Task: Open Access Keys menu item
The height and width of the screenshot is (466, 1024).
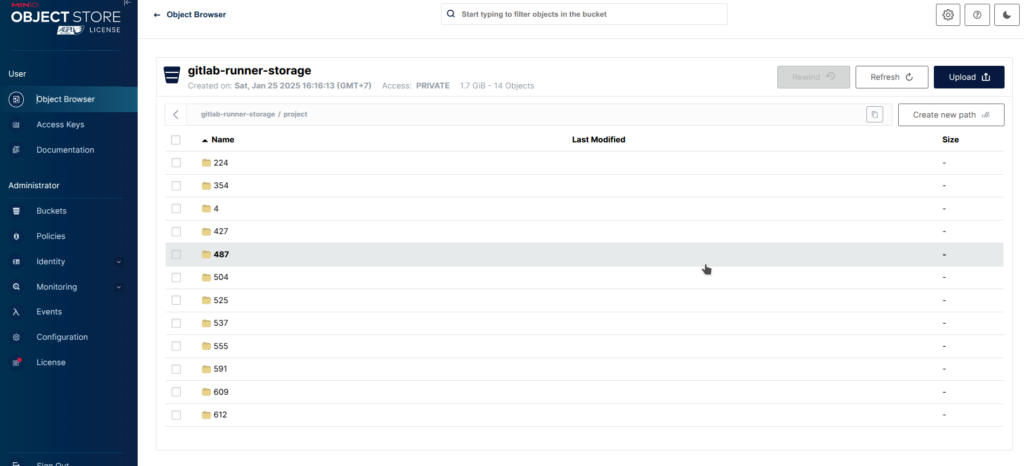Action: pos(60,125)
